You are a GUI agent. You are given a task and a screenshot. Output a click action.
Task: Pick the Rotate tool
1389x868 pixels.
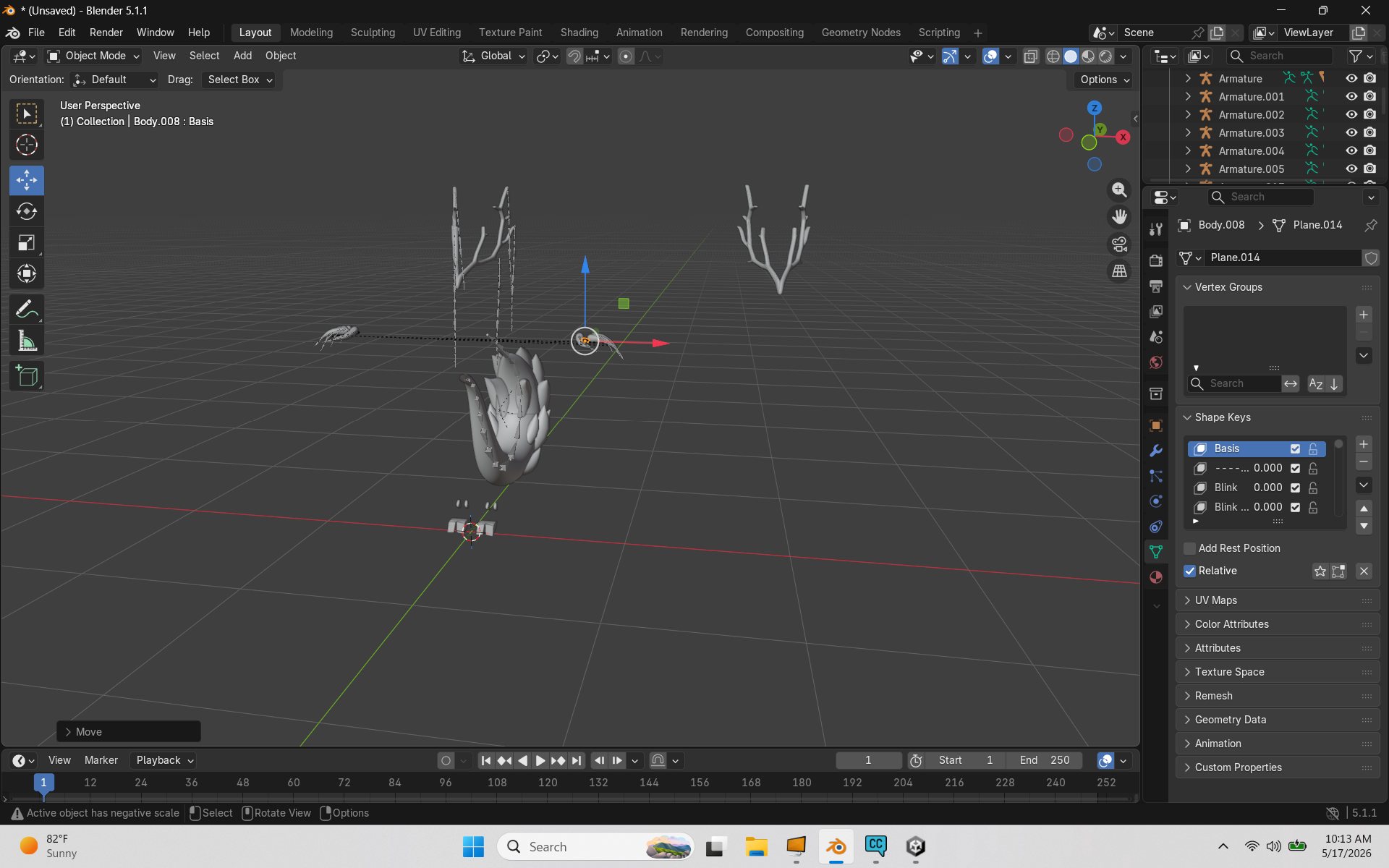click(x=27, y=211)
